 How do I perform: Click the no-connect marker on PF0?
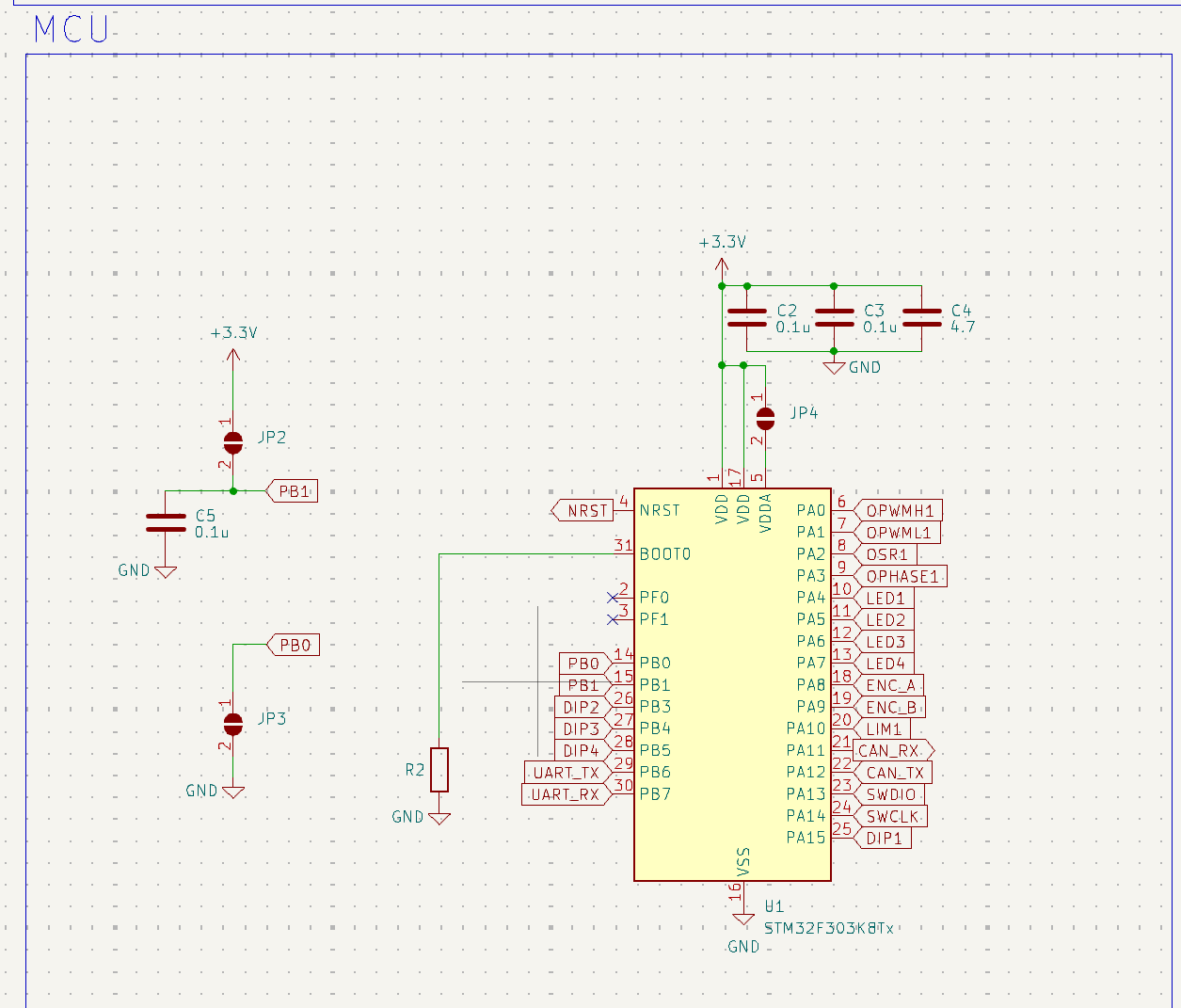coord(614,598)
